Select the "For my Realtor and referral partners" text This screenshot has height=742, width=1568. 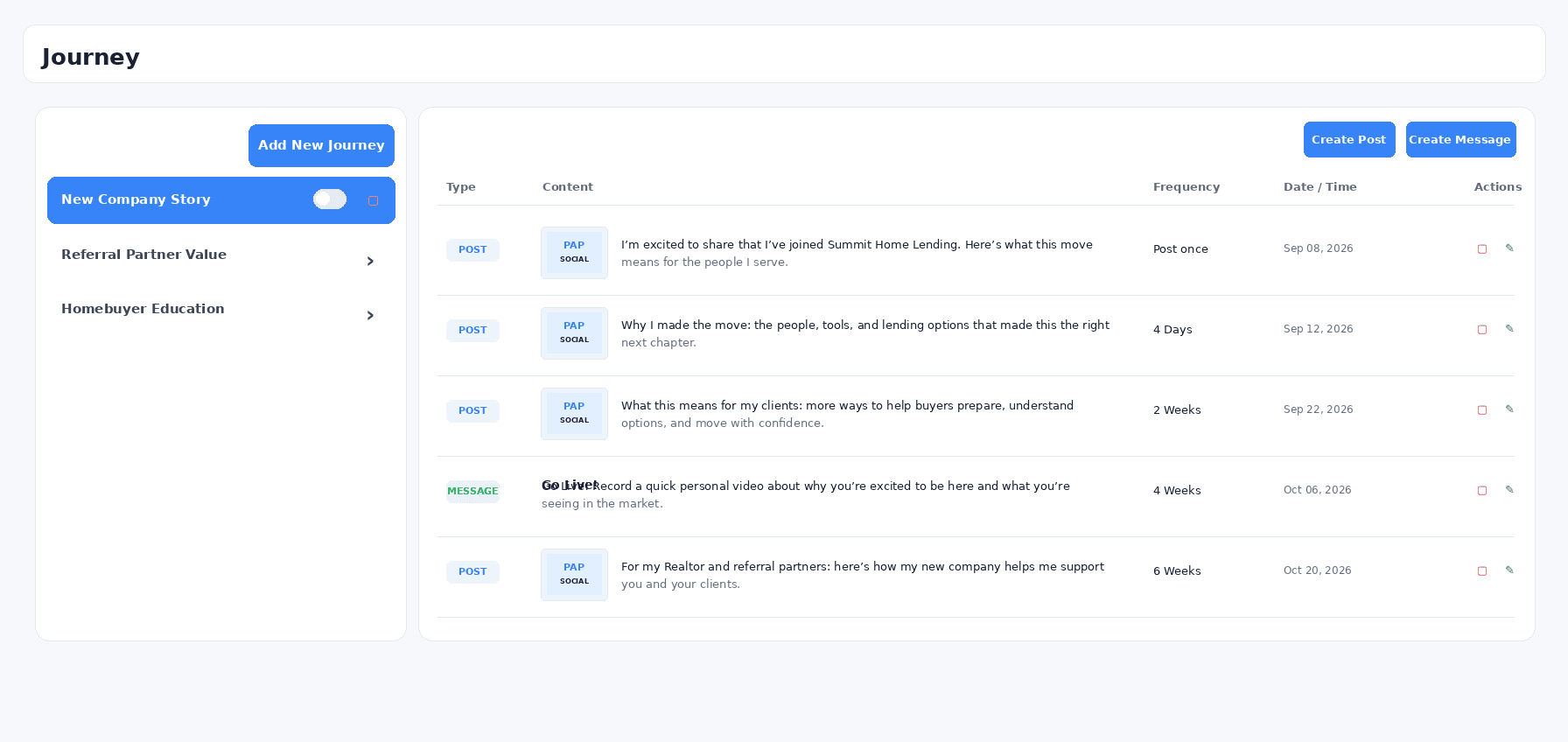click(863, 576)
